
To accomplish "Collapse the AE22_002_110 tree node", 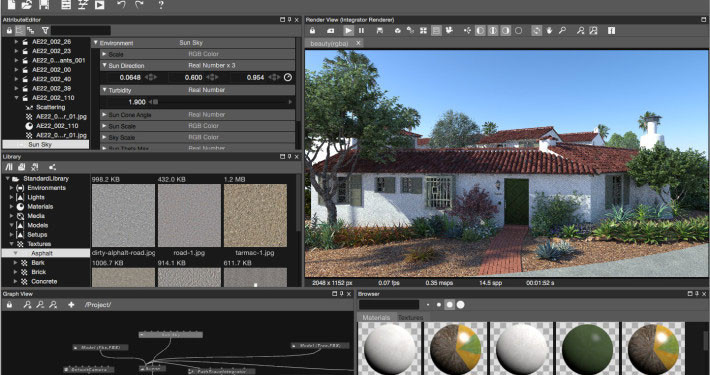I will pyautogui.click(x=16, y=98).
